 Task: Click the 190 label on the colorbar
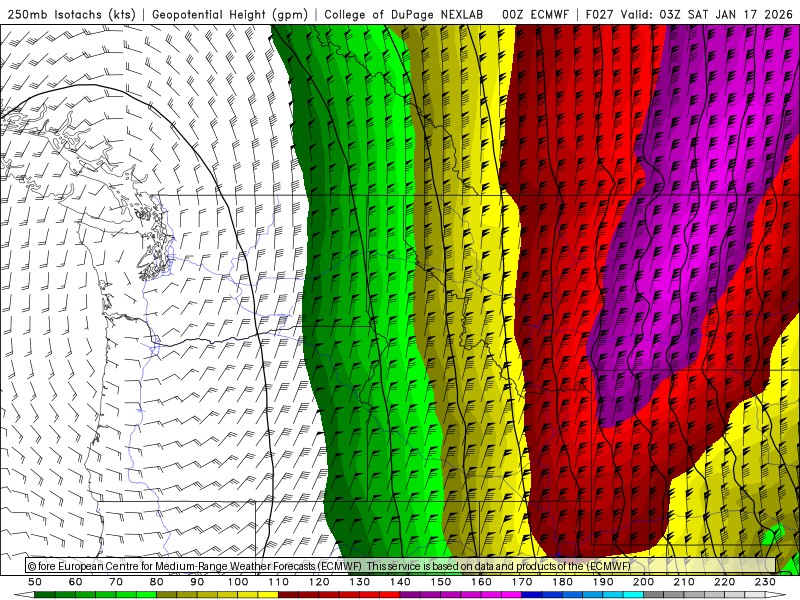[x=603, y=582]
